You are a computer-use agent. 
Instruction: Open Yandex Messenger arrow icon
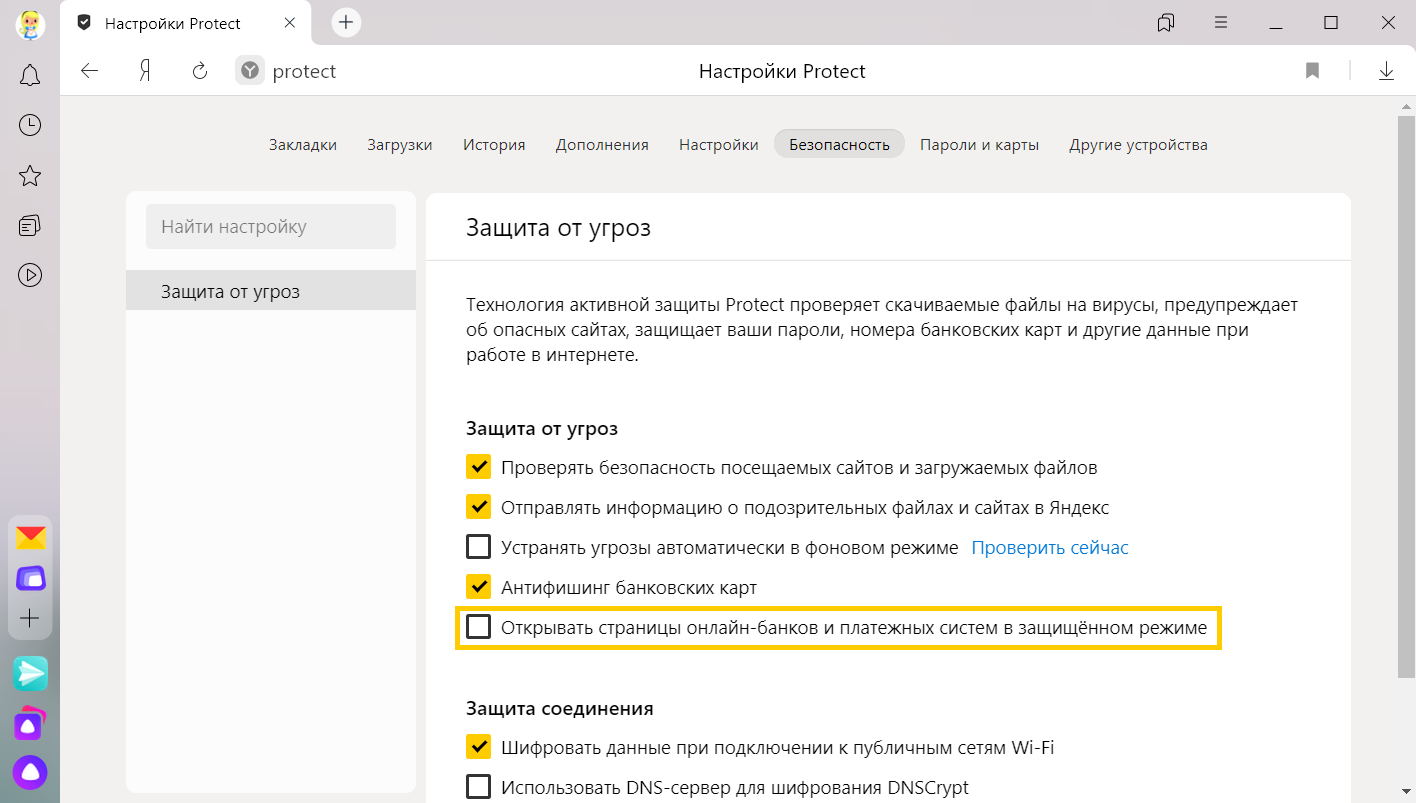pos(30,673)
